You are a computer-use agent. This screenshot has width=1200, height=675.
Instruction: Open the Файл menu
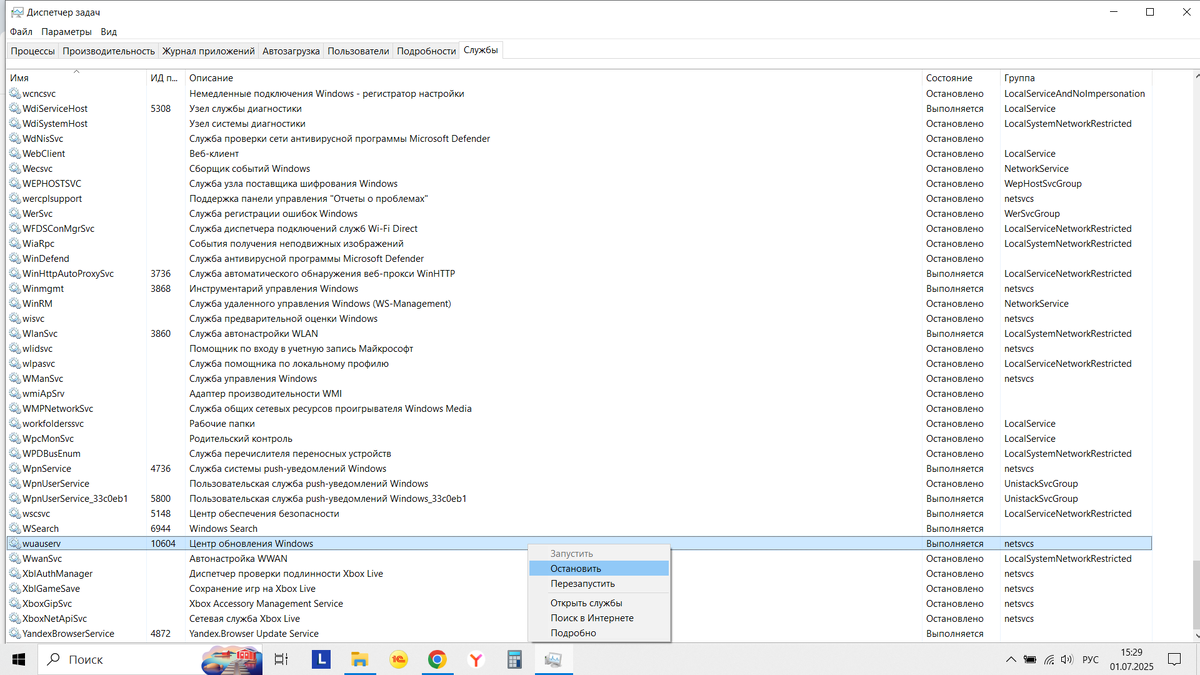click(x=21, y=32)
